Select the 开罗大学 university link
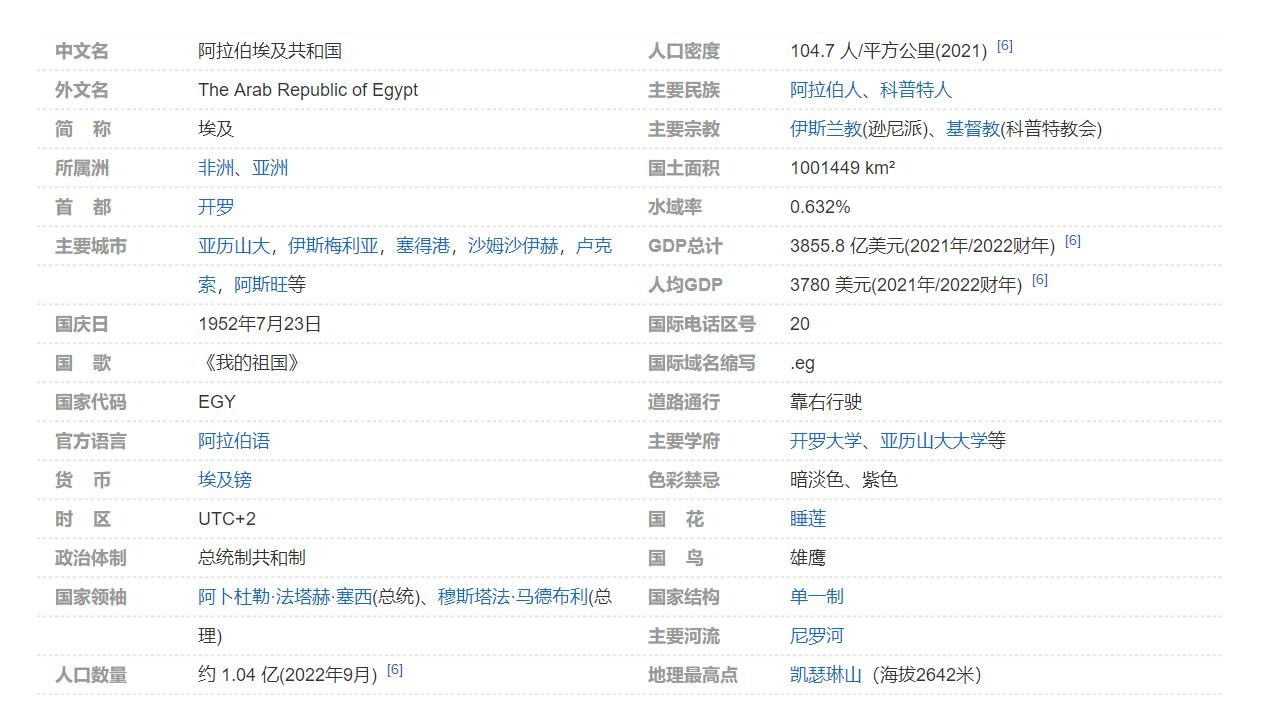This screenshot has height=705, width=1264. 824,441
